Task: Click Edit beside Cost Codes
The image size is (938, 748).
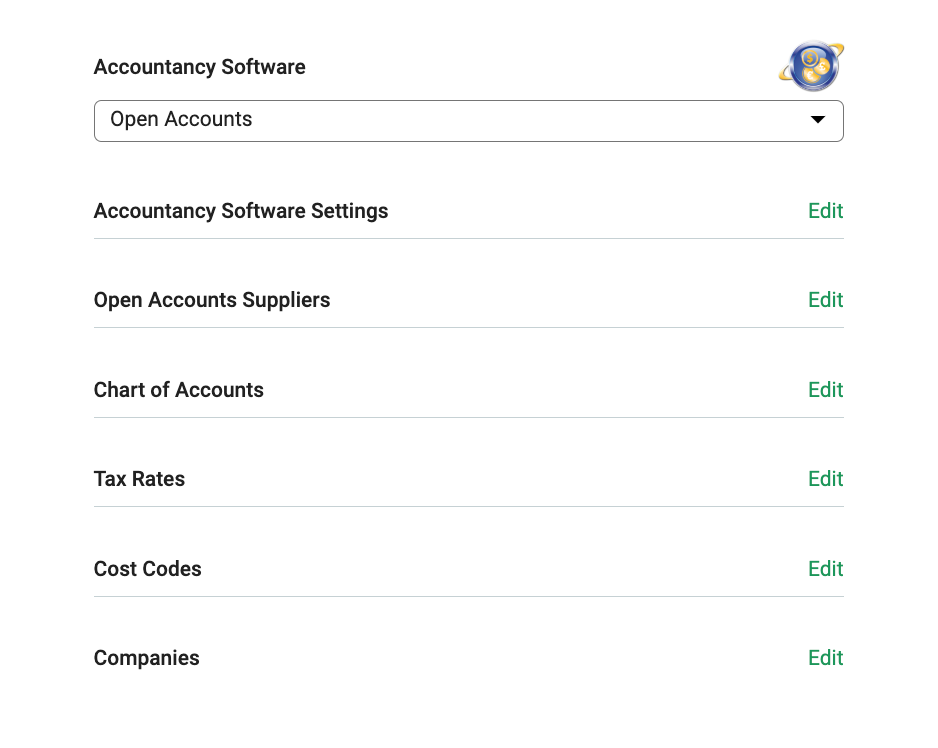Action: pos(826,568)
